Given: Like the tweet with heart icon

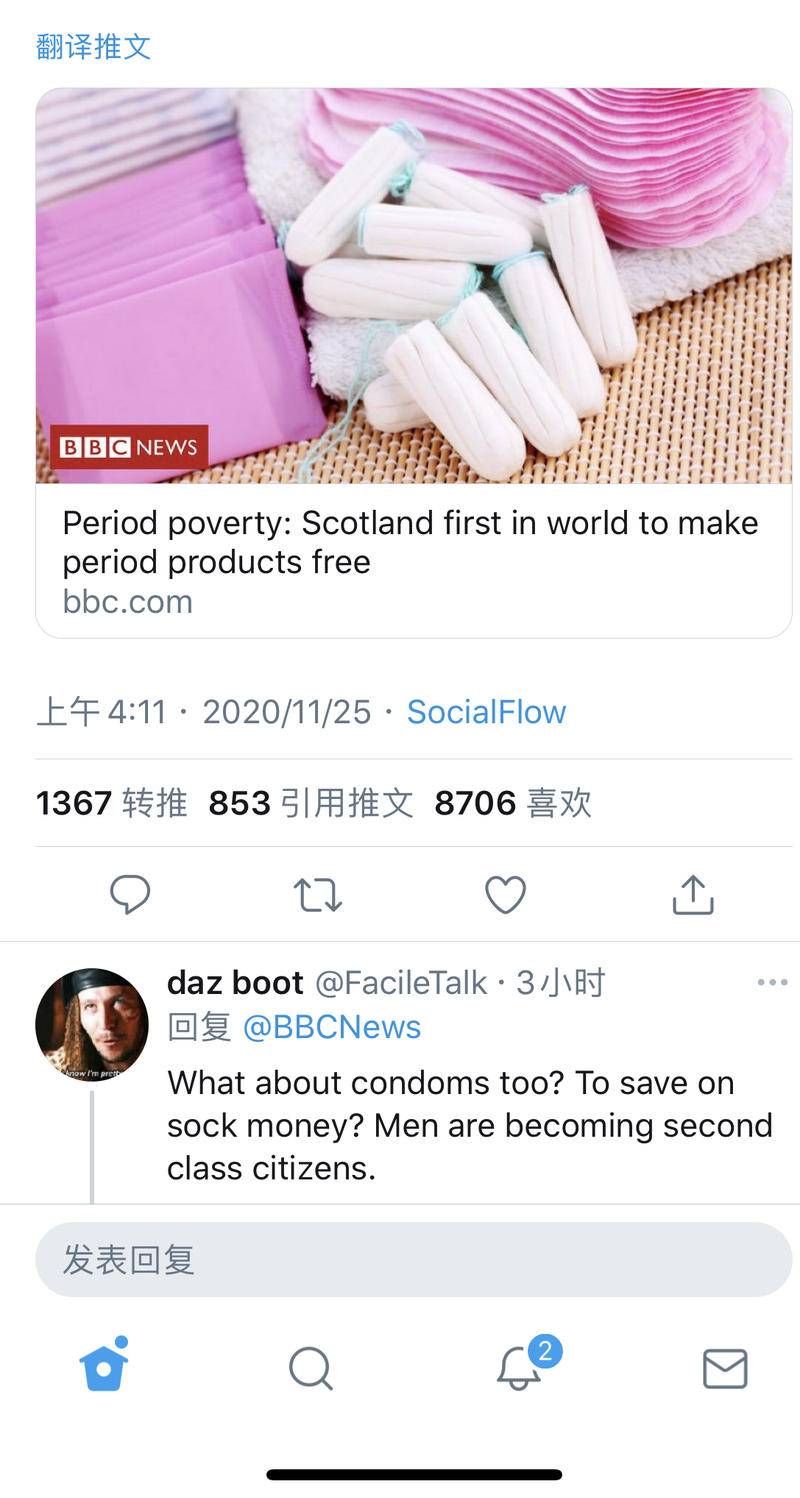Looking at the screenshot, I should coord(505,894).
